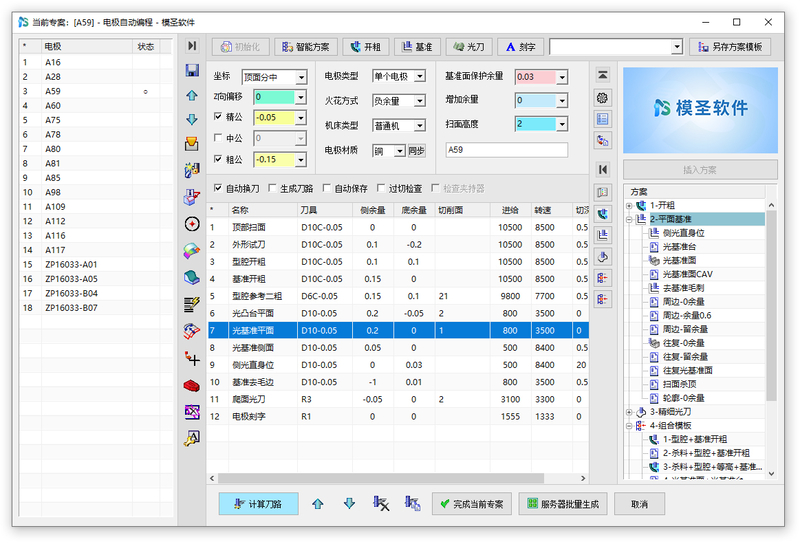Screen dimensions: 800x544
Task: Click the 开粗 toolbar button
Action: (366, 47)
